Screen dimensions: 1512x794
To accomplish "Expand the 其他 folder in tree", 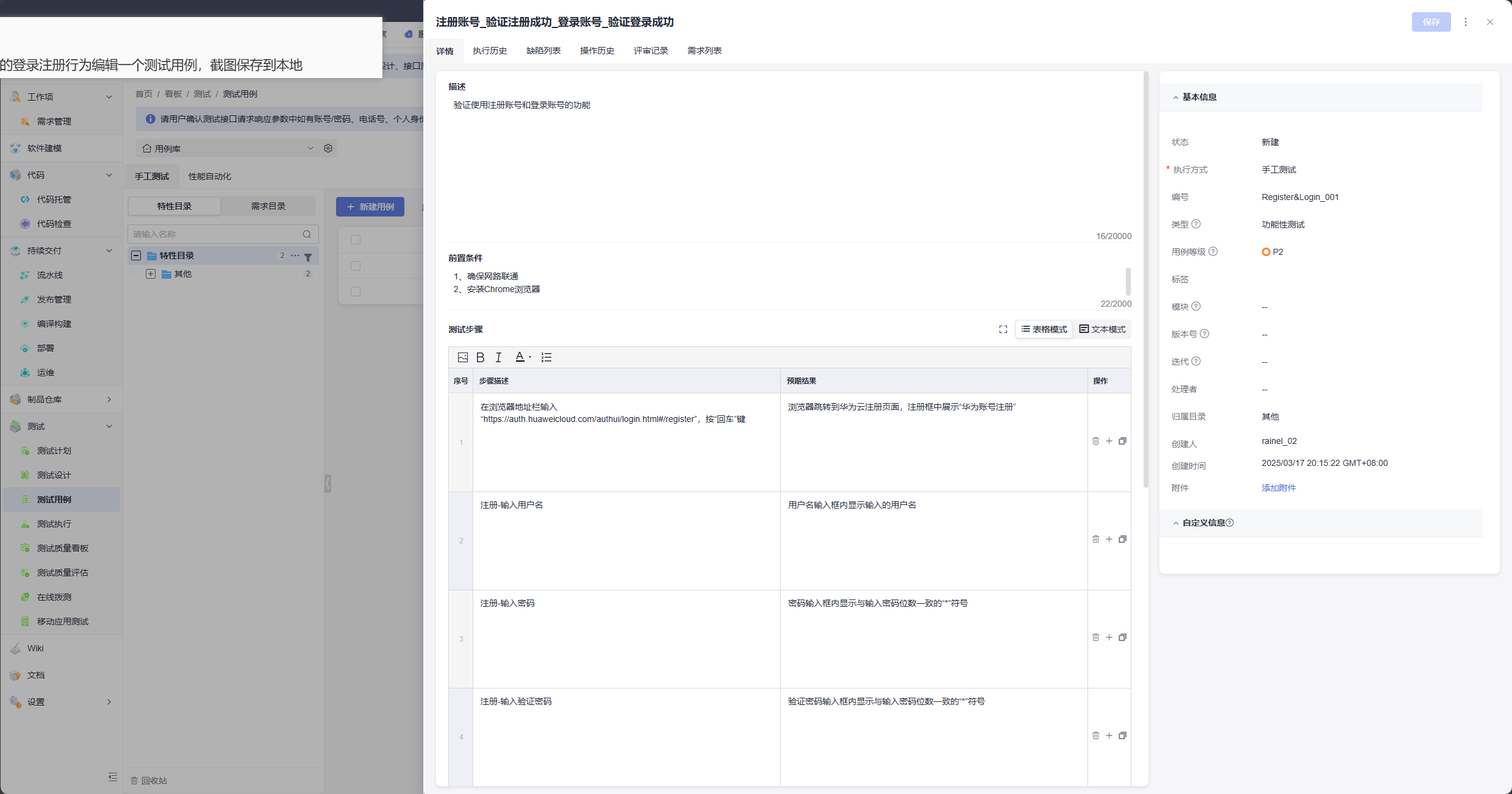I will coord(151,274).
